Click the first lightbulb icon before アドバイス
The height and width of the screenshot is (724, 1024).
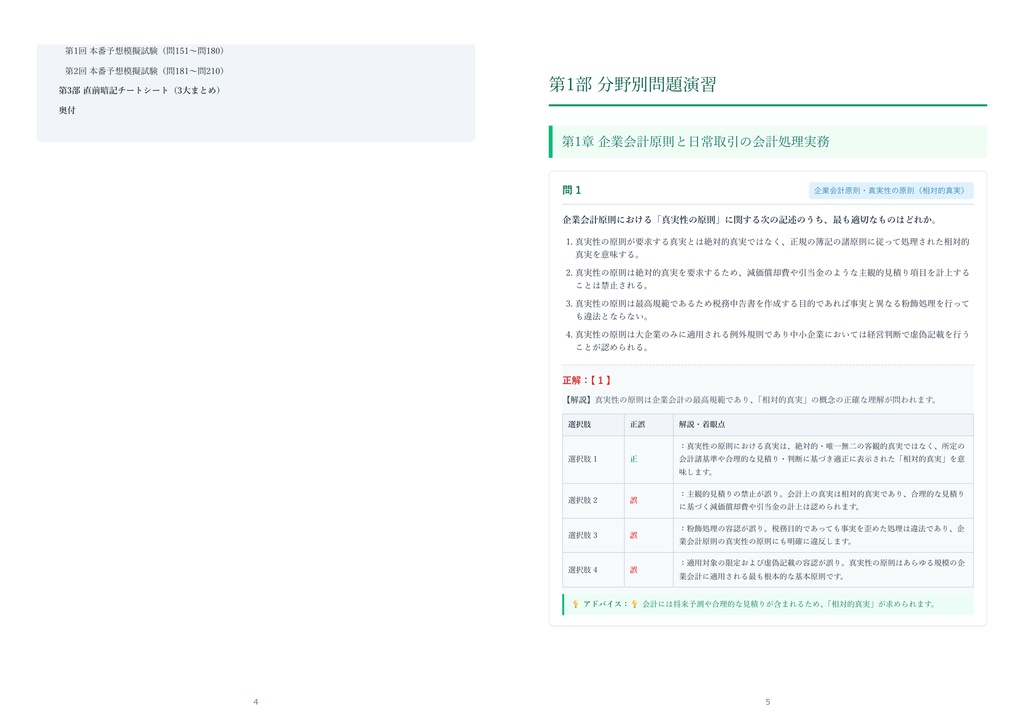tap(575, 605)
